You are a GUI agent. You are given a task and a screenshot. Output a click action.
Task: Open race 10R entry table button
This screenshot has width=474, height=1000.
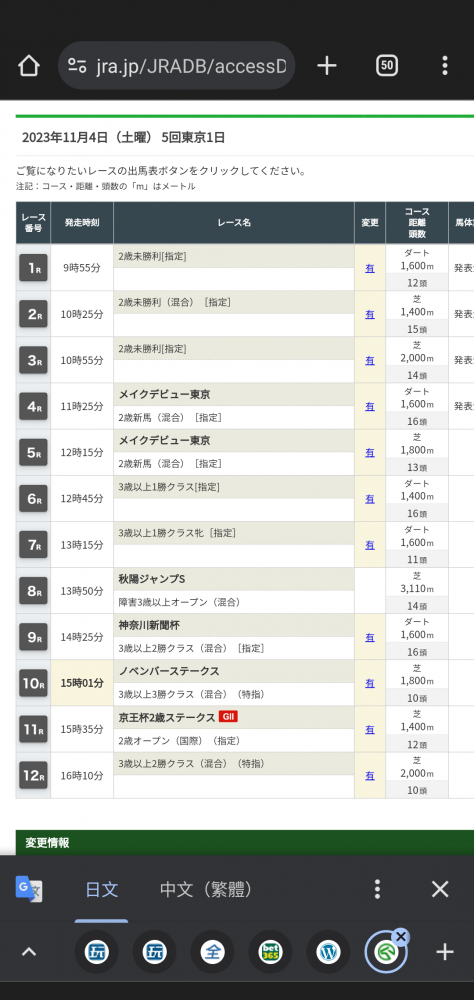point(33,683)
